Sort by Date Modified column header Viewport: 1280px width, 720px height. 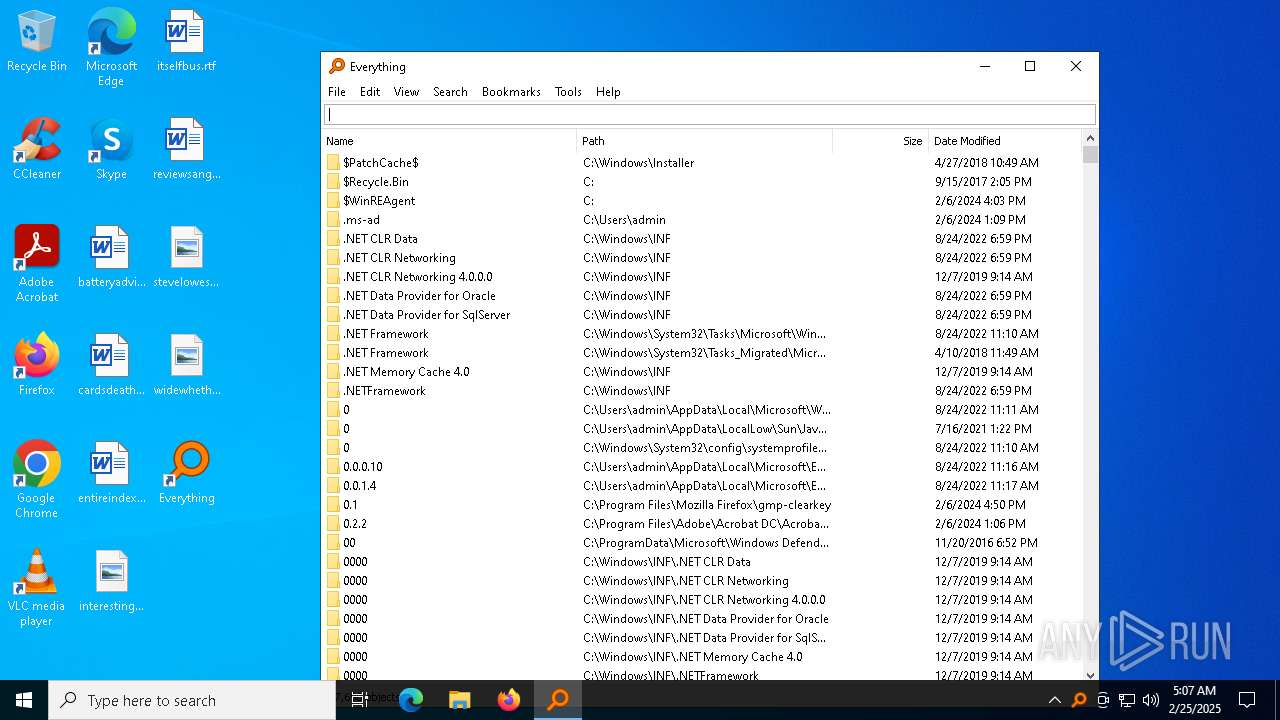tap(1005, 141)
